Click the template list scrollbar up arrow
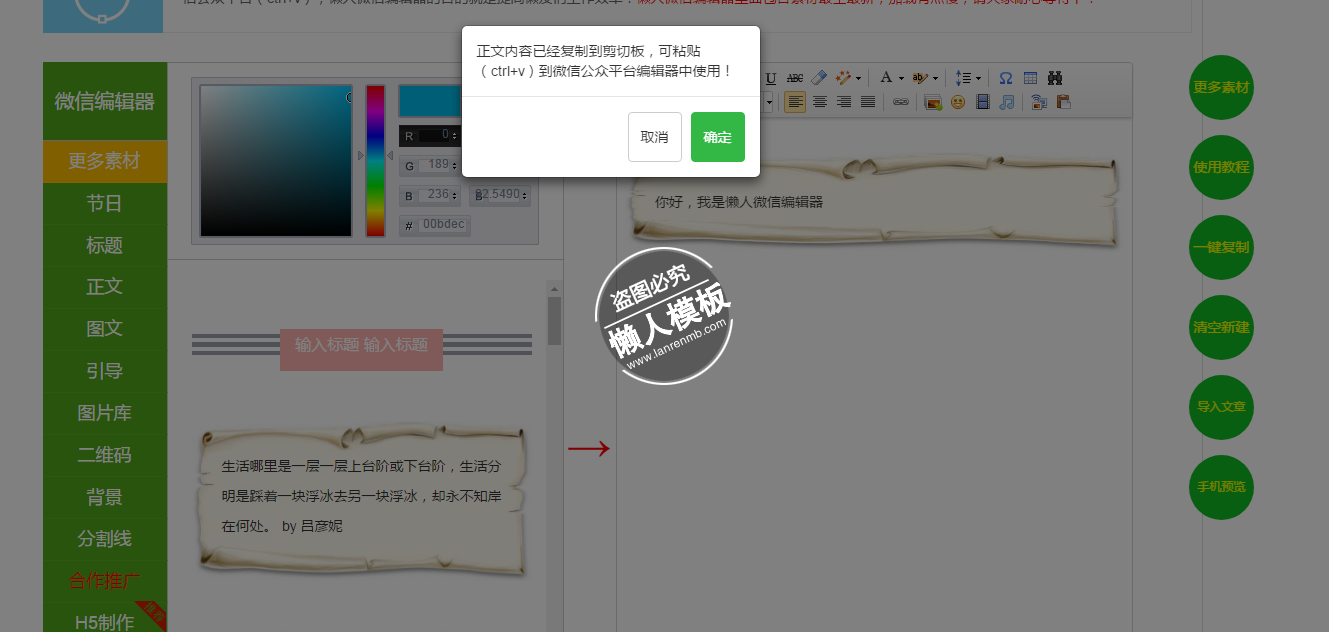This screenshot has height=632, width=1329. (x=554, y=289)
